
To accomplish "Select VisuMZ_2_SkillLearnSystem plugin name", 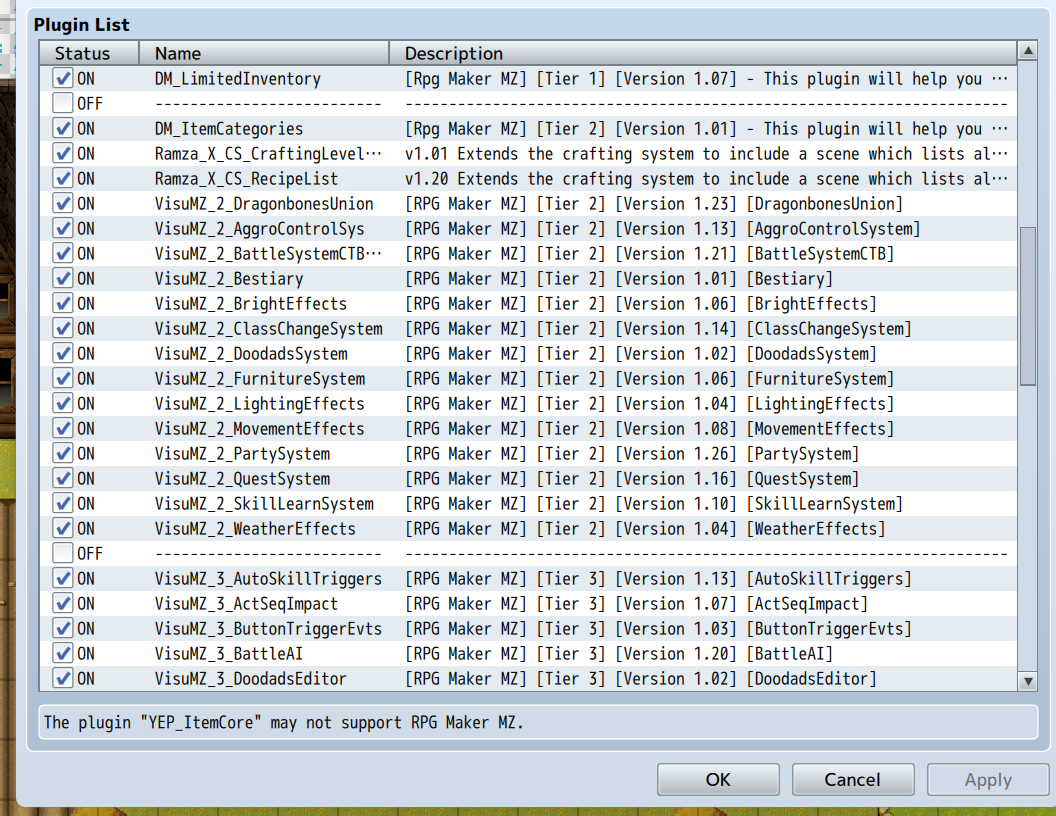I will pyautogui.click(x=264, y=504).
